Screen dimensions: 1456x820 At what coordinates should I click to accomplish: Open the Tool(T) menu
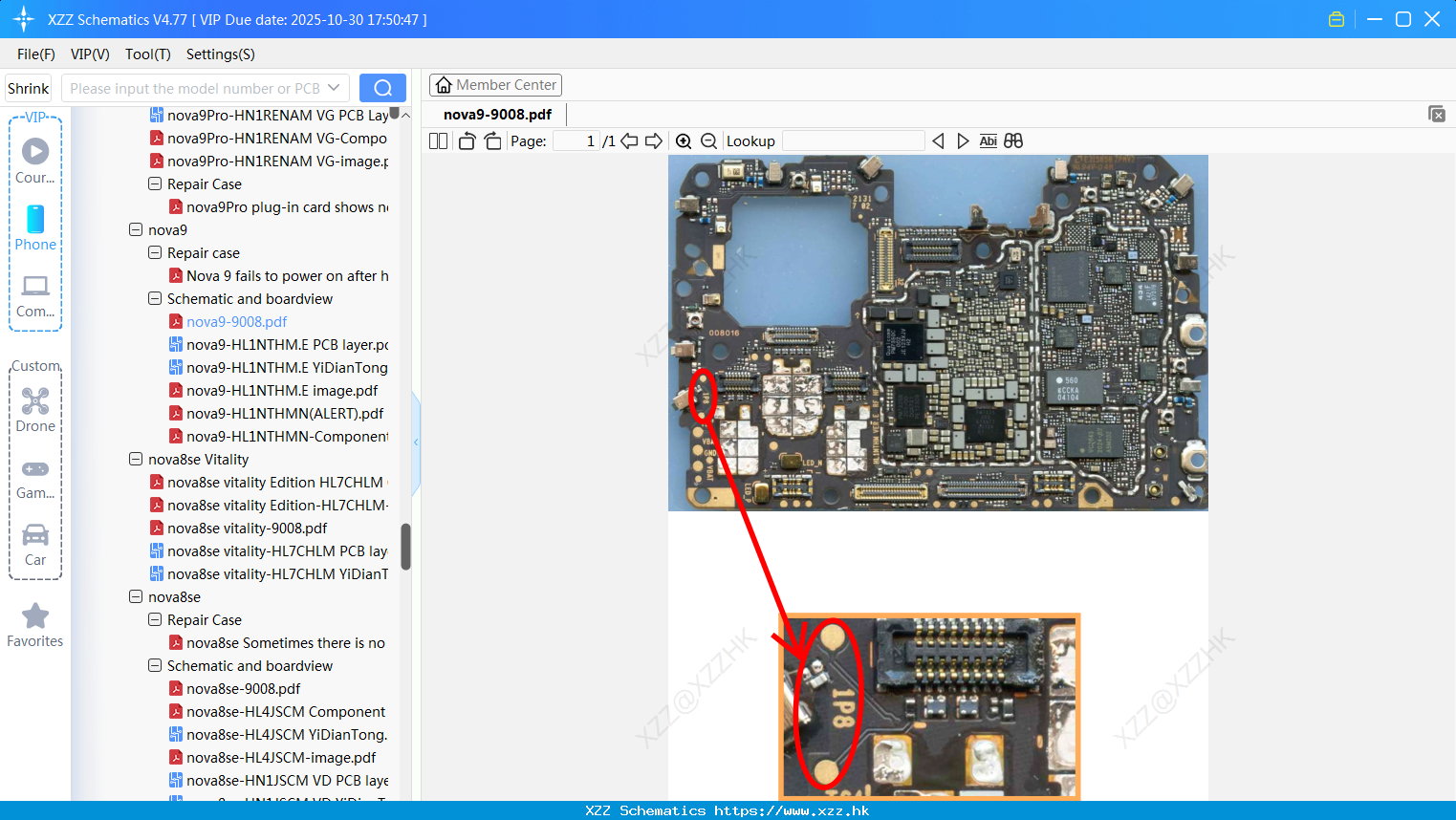tap(148, 54)
